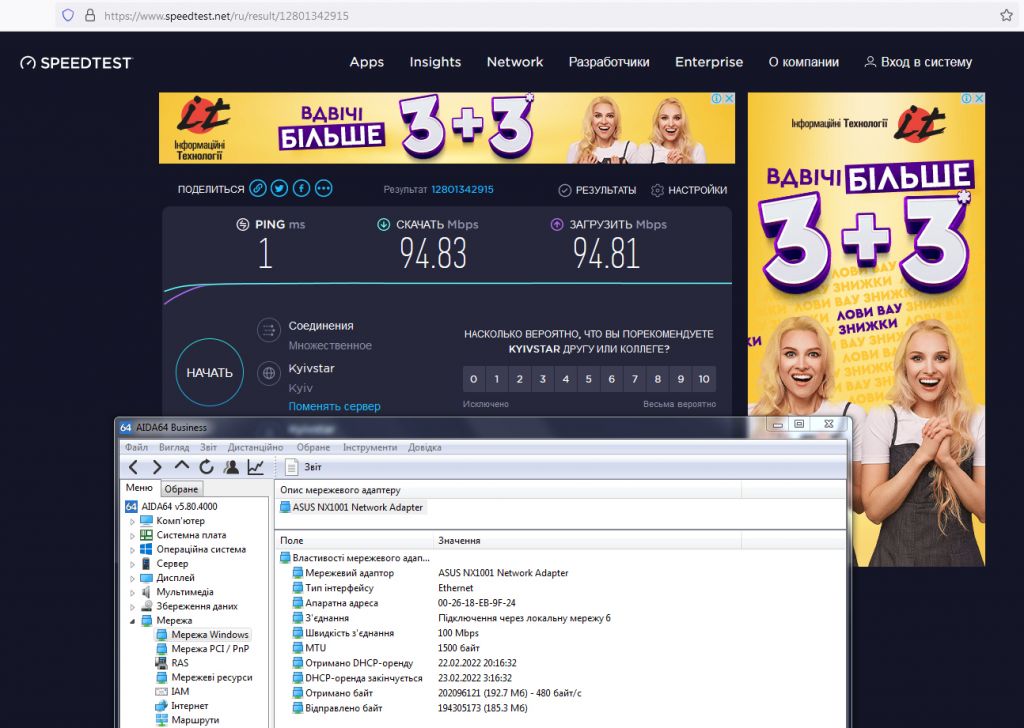Screen dimensions: 1024x728
Task: Rate Kyivstar with score 0
Action: point(473,379)
